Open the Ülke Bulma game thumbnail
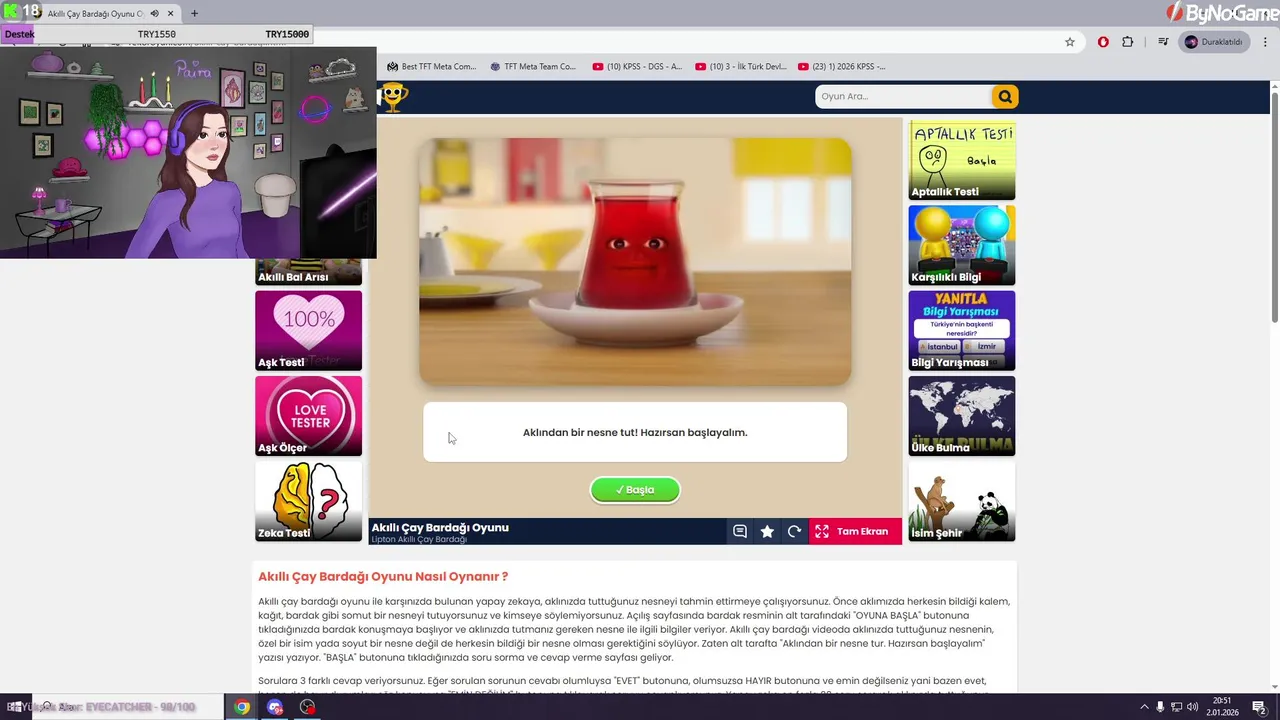This screenshot has height=720, width=1280. (x=961, y=416)
